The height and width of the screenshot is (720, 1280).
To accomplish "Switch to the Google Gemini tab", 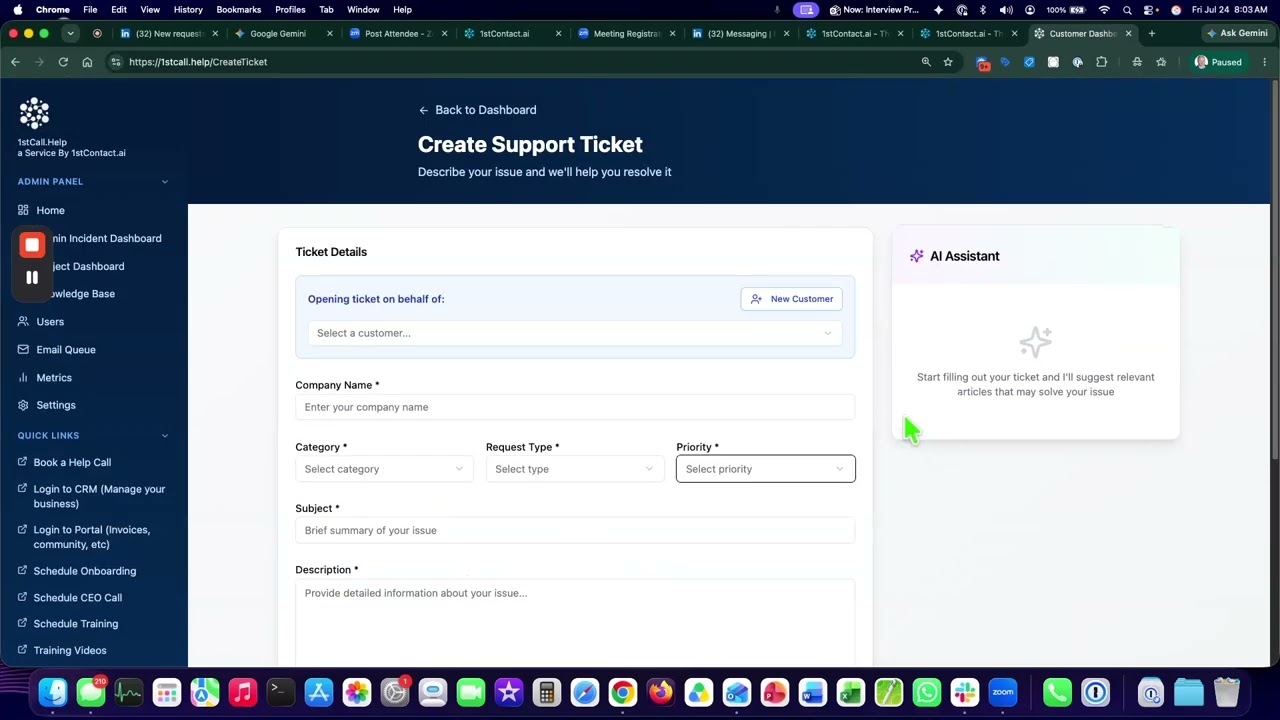I will (278, 33).
